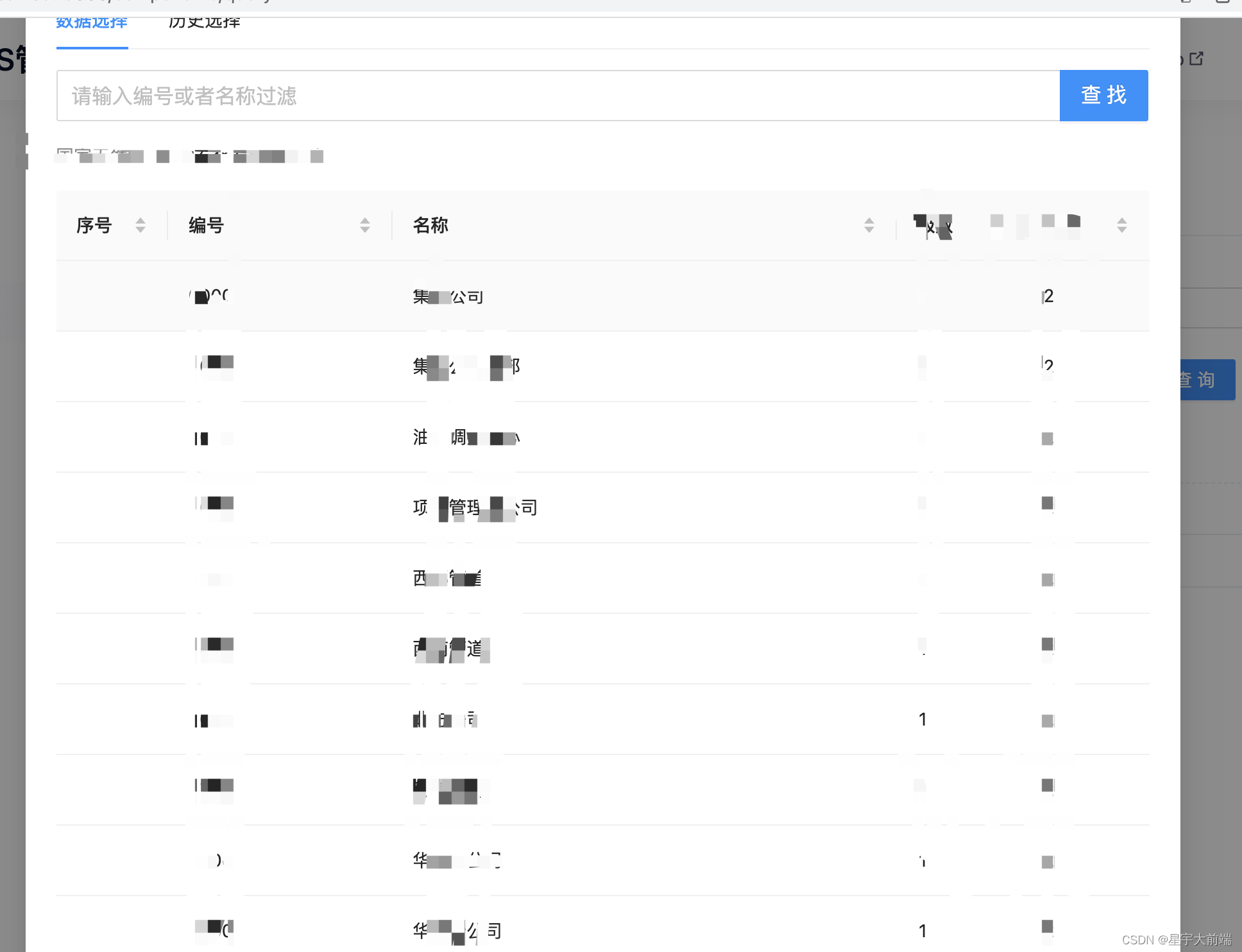This screenshot has width=1242, height=952.
Task: Click the sort arrows on the last column
Action: [1121, 225]
